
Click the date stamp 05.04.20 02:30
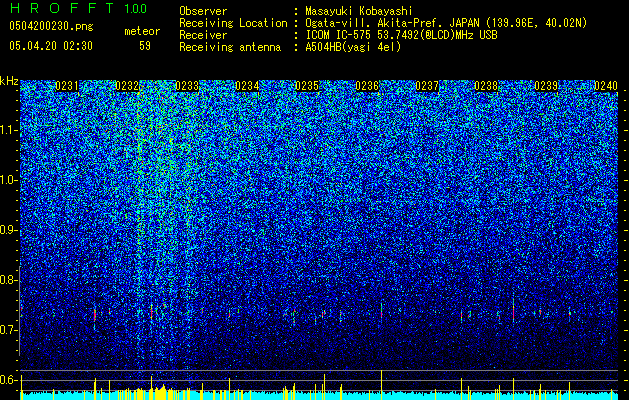(51, 46)
